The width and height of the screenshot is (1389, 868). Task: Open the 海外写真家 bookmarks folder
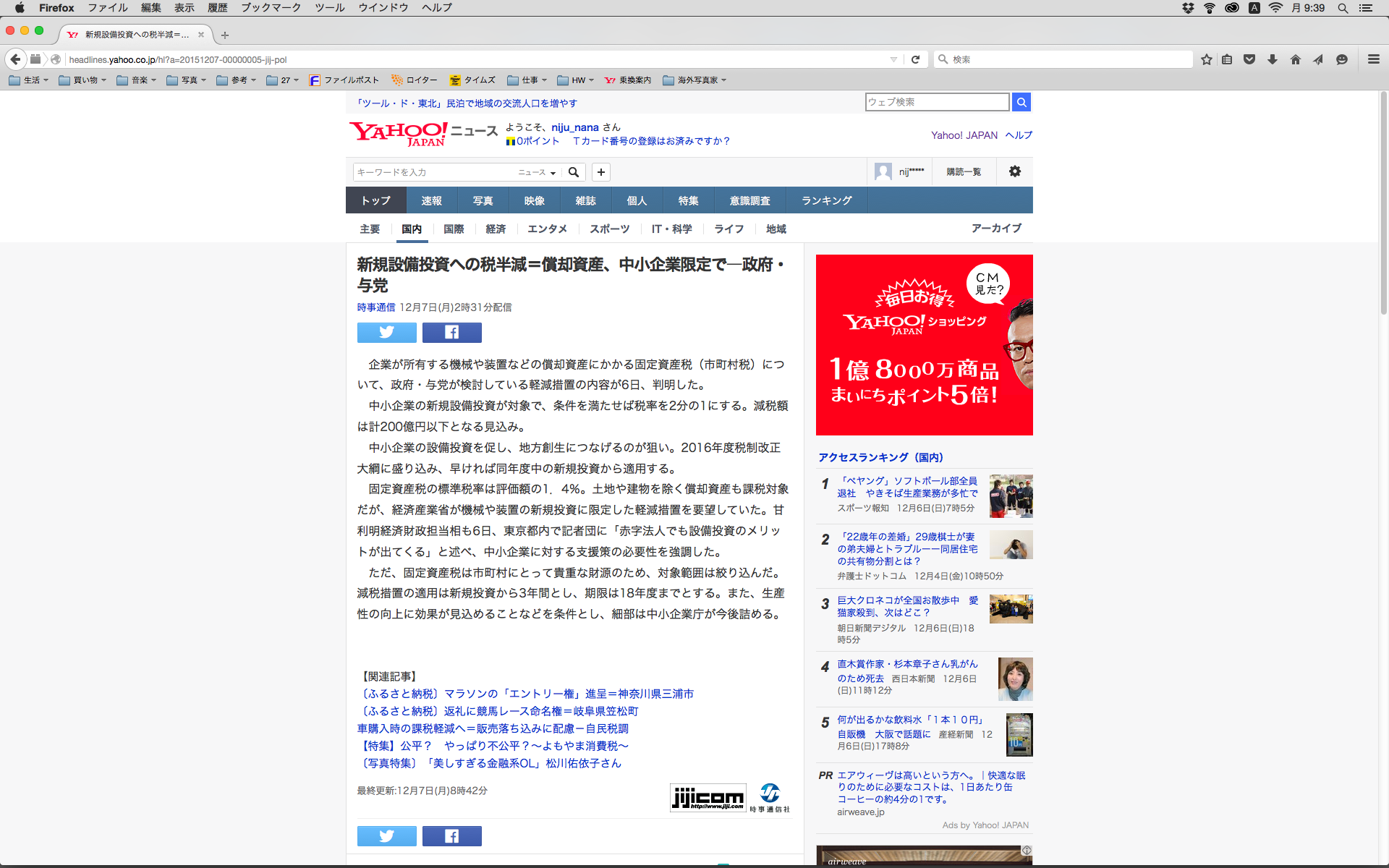click(694, 80)
